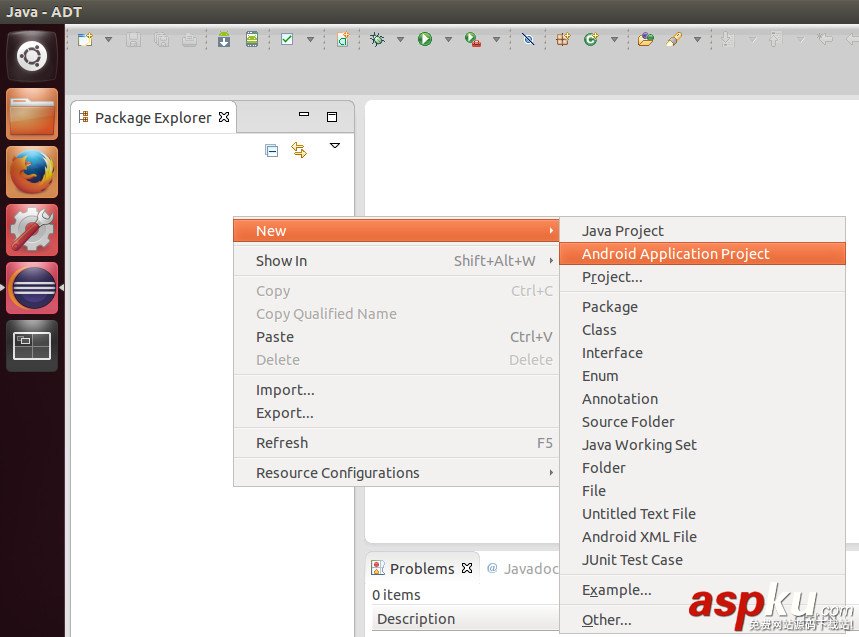Close the Problems tab
The image size is (859, 637).
point(467,568)
